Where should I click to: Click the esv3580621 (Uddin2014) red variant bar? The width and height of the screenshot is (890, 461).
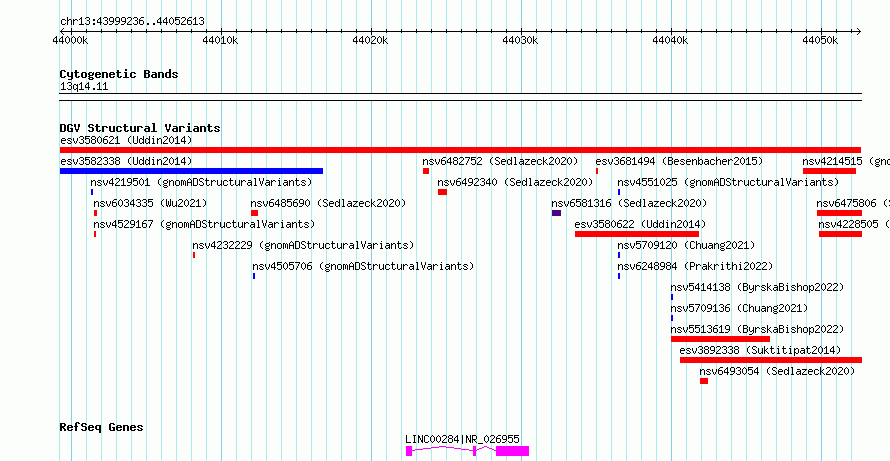click(x=460, y=150)
